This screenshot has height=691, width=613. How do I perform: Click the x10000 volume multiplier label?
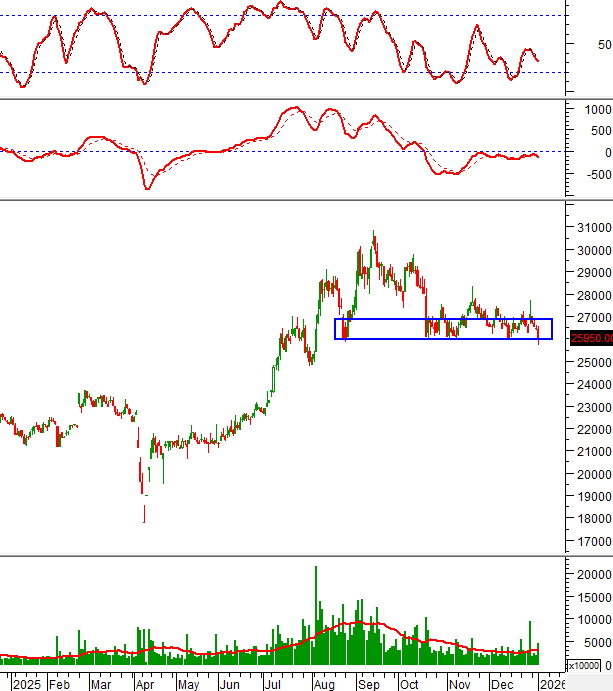pyautogui.click(x=584, y=665)
